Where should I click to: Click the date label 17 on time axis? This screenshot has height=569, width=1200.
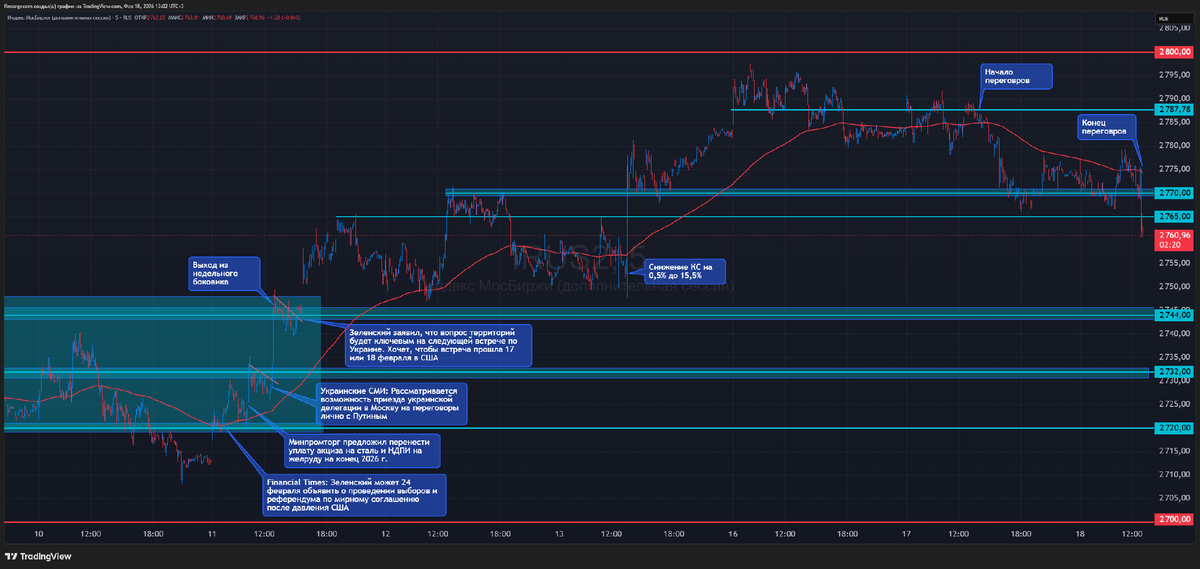point(906,535)
